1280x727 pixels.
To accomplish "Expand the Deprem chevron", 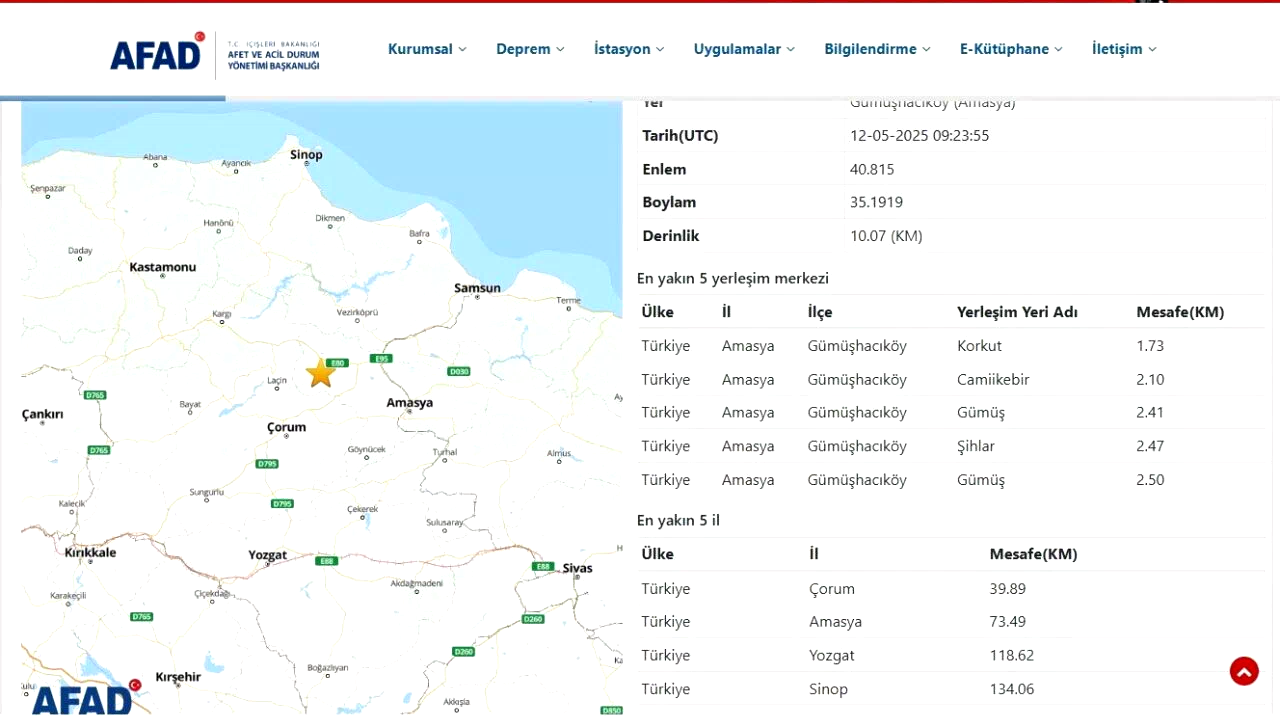I will click(560, 49).
